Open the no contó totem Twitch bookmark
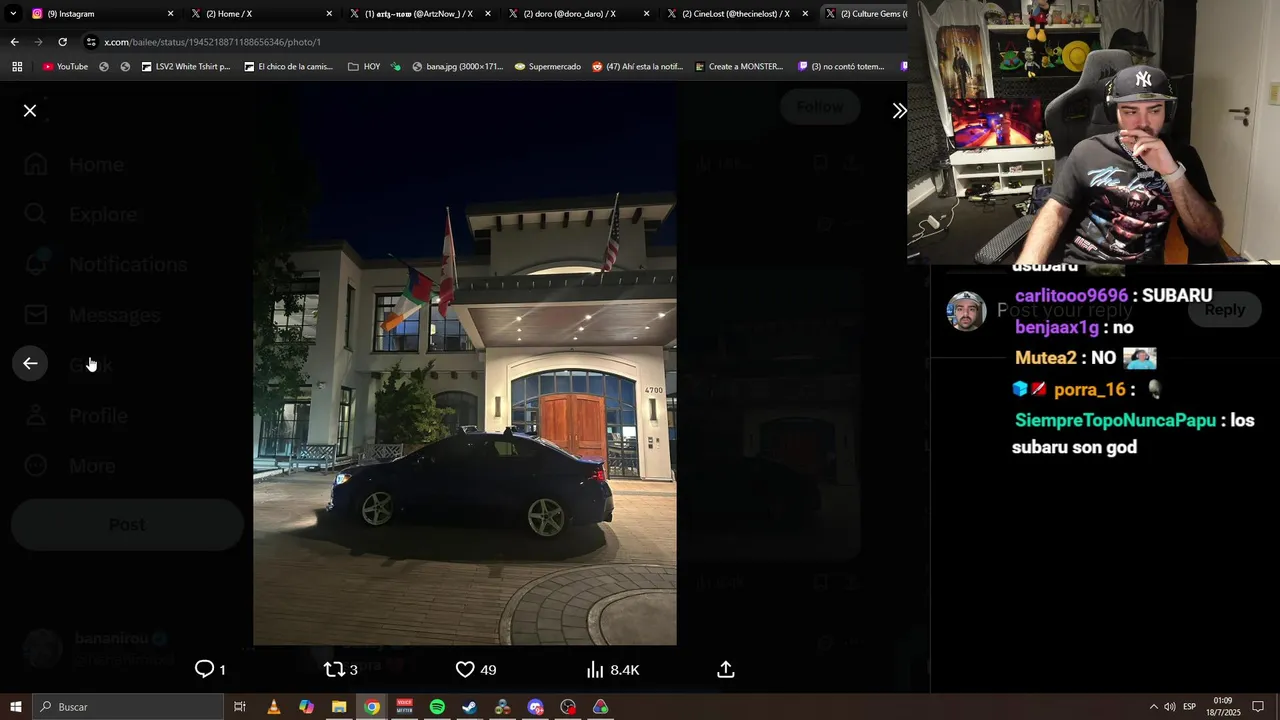 [x=841, y=67]
